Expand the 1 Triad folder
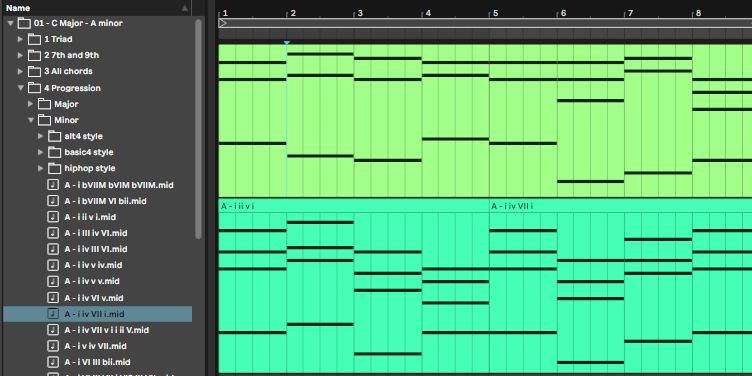The image size is (752, 376). click(x=20, y=39)
